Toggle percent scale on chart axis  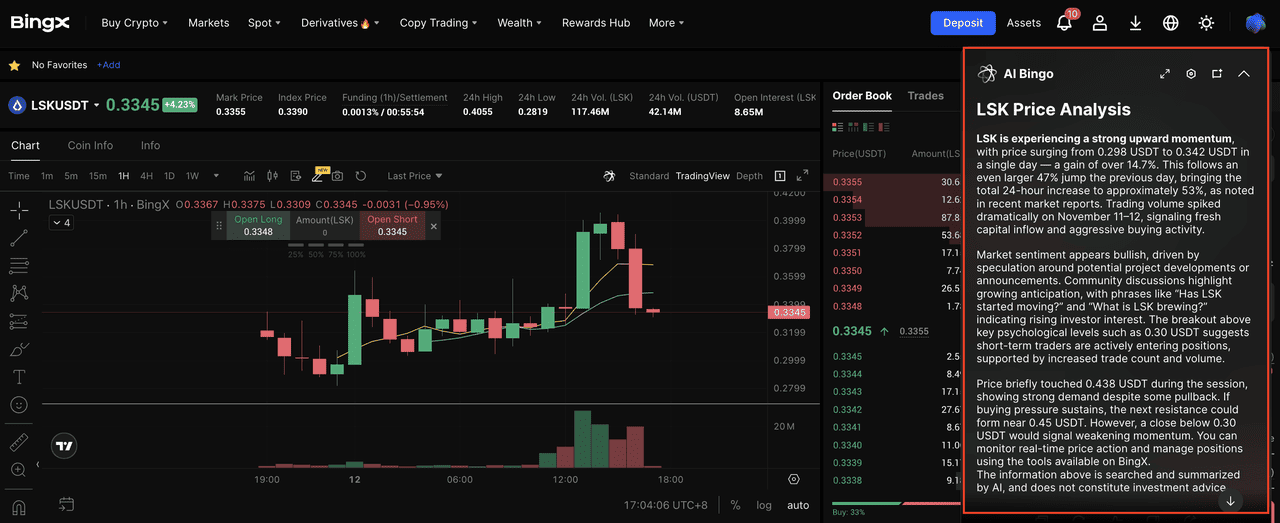[735, 505]
